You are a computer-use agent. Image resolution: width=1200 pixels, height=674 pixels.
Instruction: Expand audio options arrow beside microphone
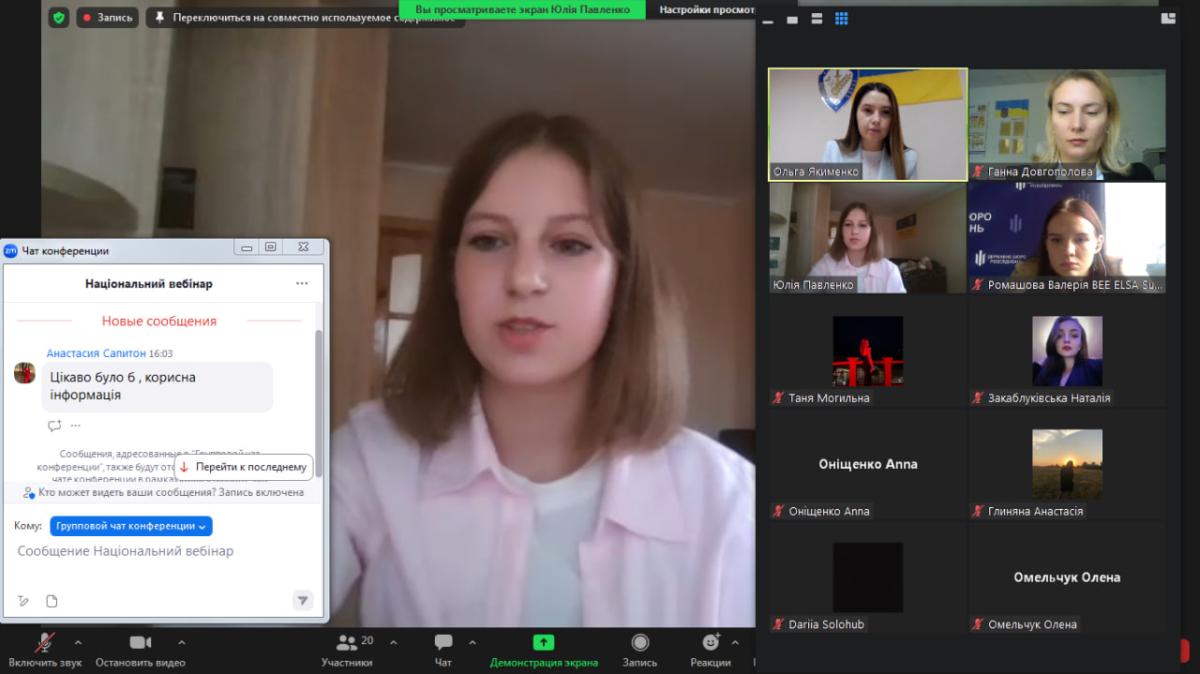tap(78, 642)
